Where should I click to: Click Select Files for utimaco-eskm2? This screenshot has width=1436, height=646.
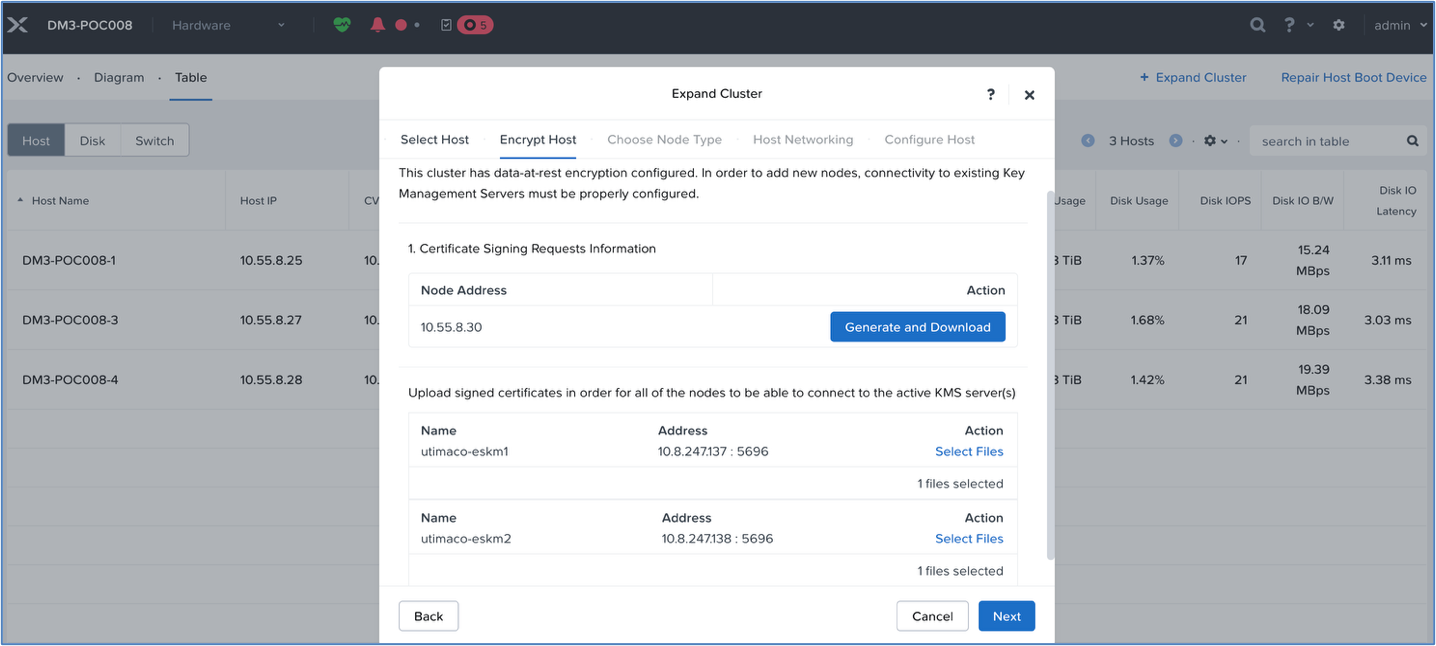(969, 538)
